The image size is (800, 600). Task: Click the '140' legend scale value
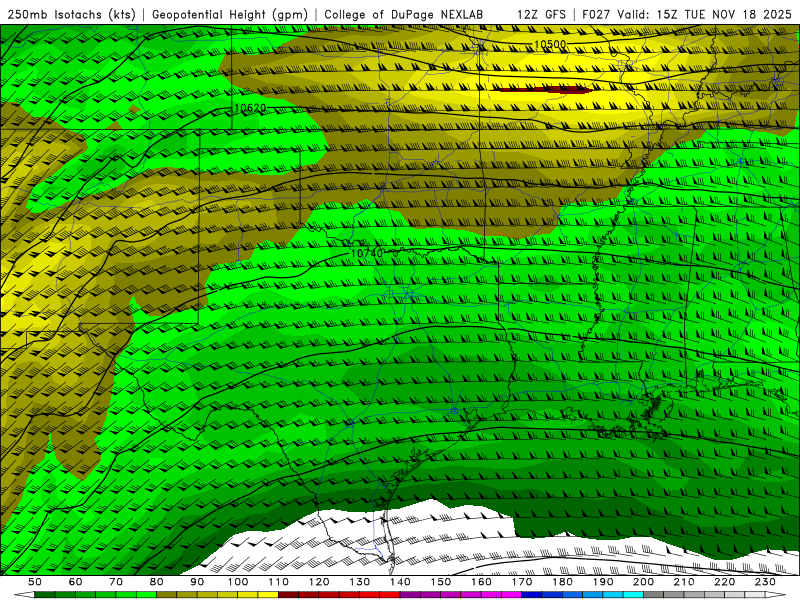400,582
